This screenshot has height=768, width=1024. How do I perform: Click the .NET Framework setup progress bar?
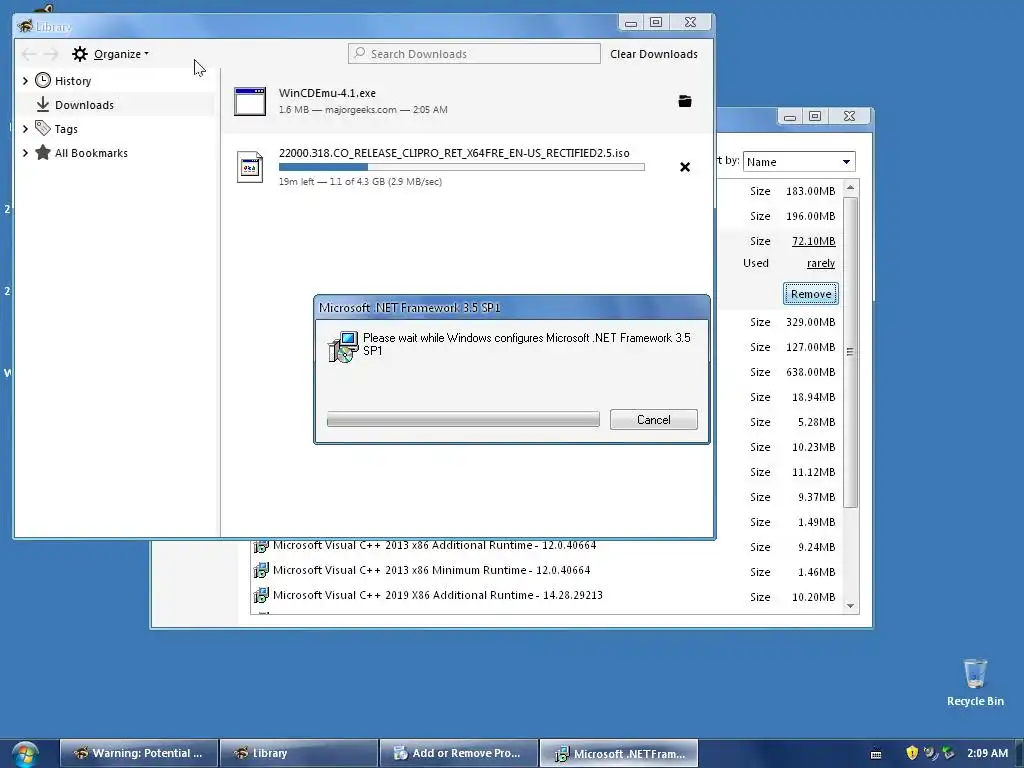click(x=463, y=419)
